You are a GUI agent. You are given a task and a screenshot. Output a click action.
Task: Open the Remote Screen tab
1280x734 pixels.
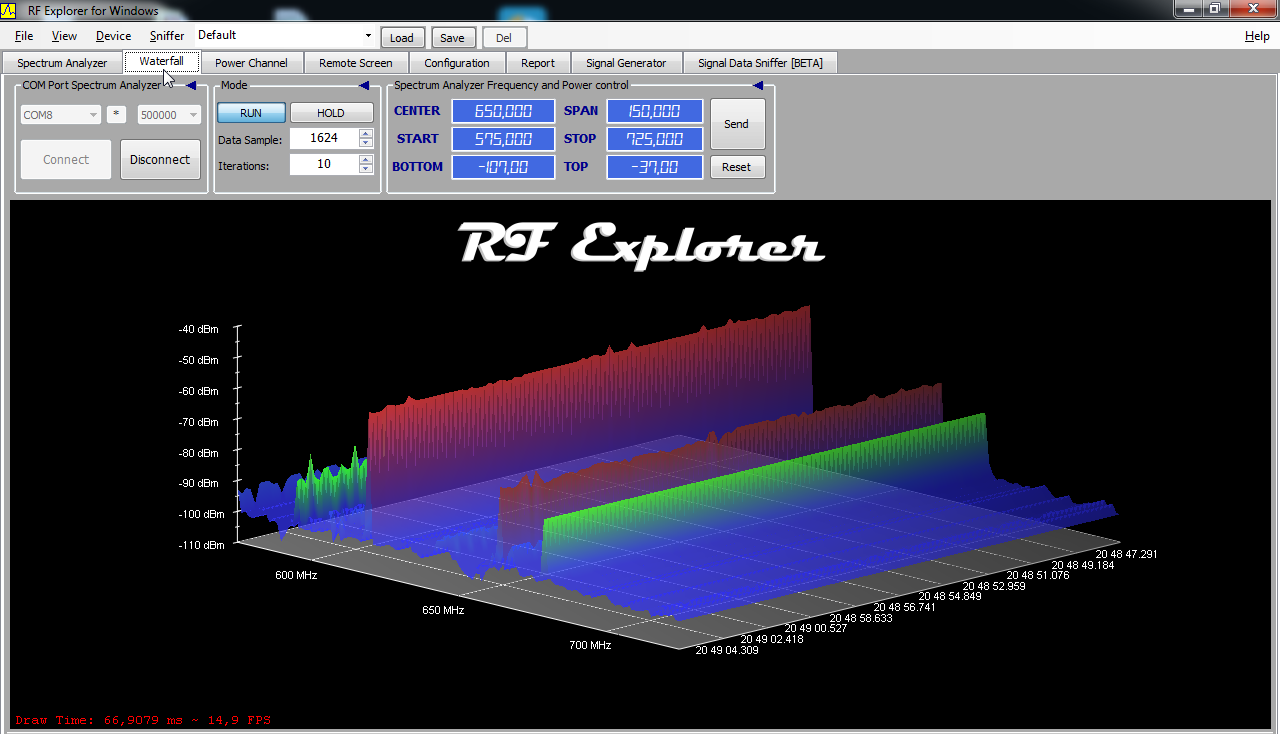356,63
